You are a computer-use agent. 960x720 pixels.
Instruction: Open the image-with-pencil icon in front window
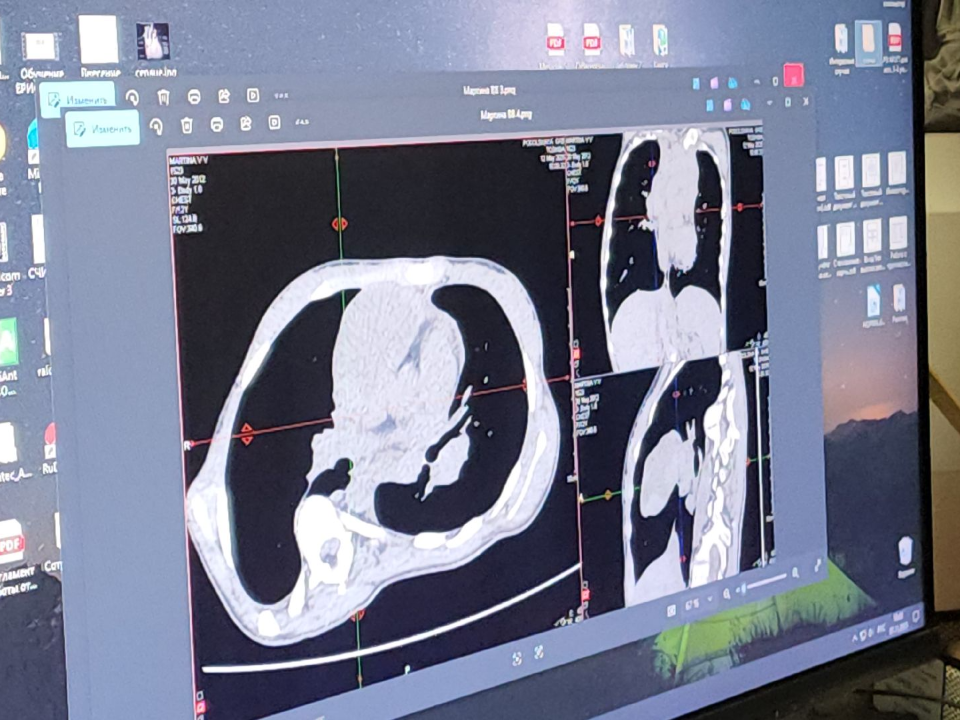[246, 124]
